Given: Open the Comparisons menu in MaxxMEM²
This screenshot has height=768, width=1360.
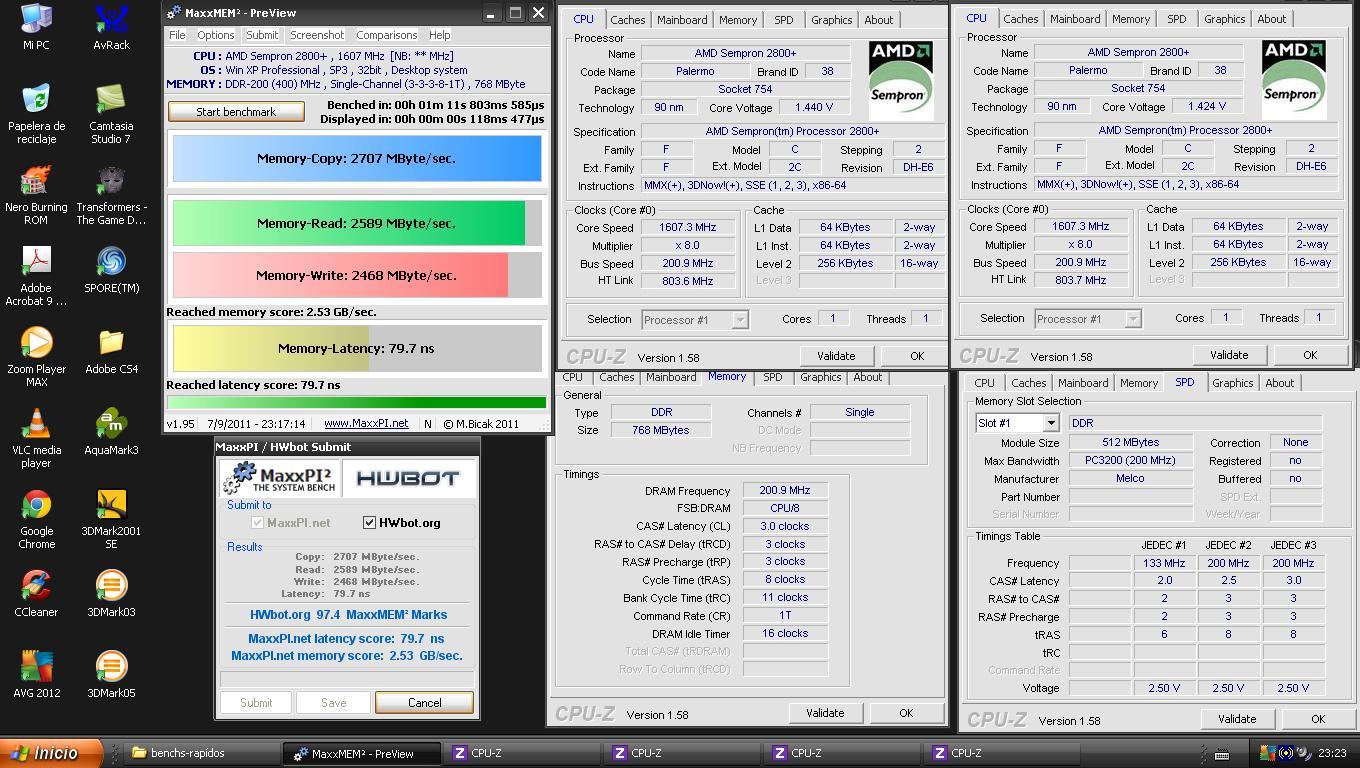Looking at the screenshot, I should click(386, 35).
